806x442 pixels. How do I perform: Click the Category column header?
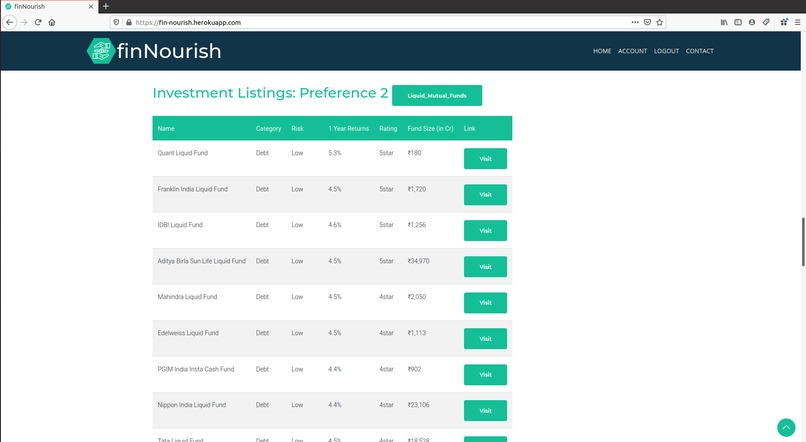tap(268, 128)
